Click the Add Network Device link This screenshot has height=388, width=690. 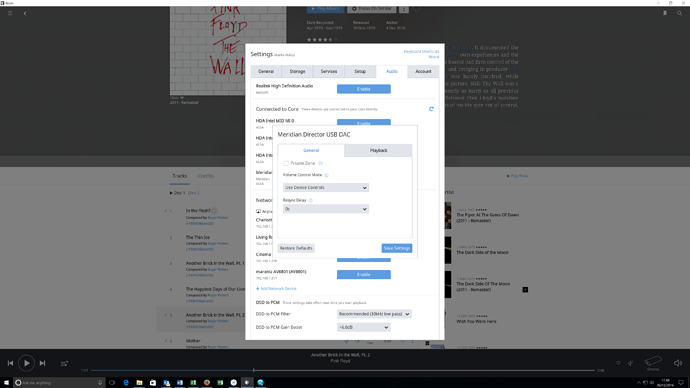pyautogui.click(x=276, y=289)
